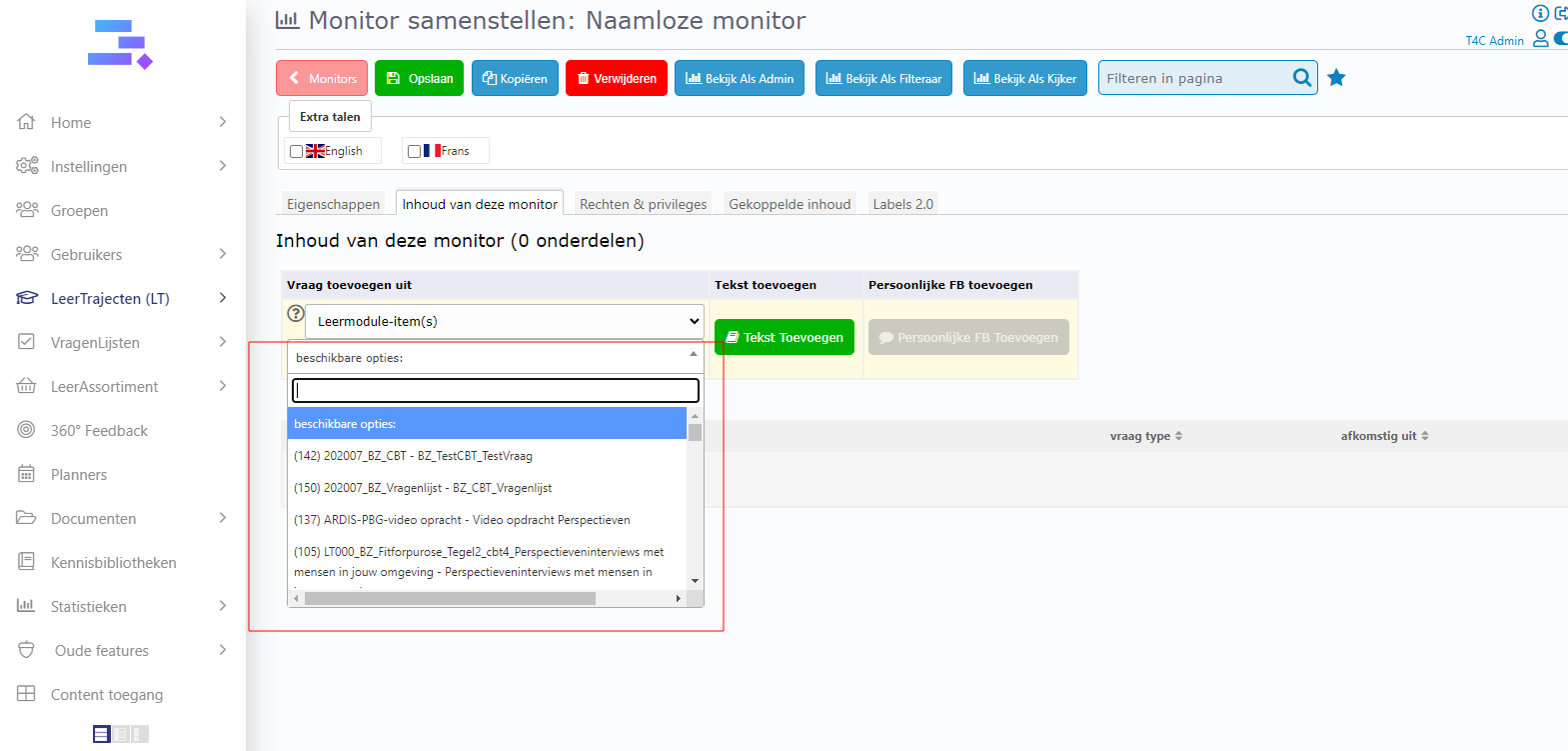This screenshot has width=1568, height=751.
Task: Click the help question mark icon
Action: tap(296, 313)
